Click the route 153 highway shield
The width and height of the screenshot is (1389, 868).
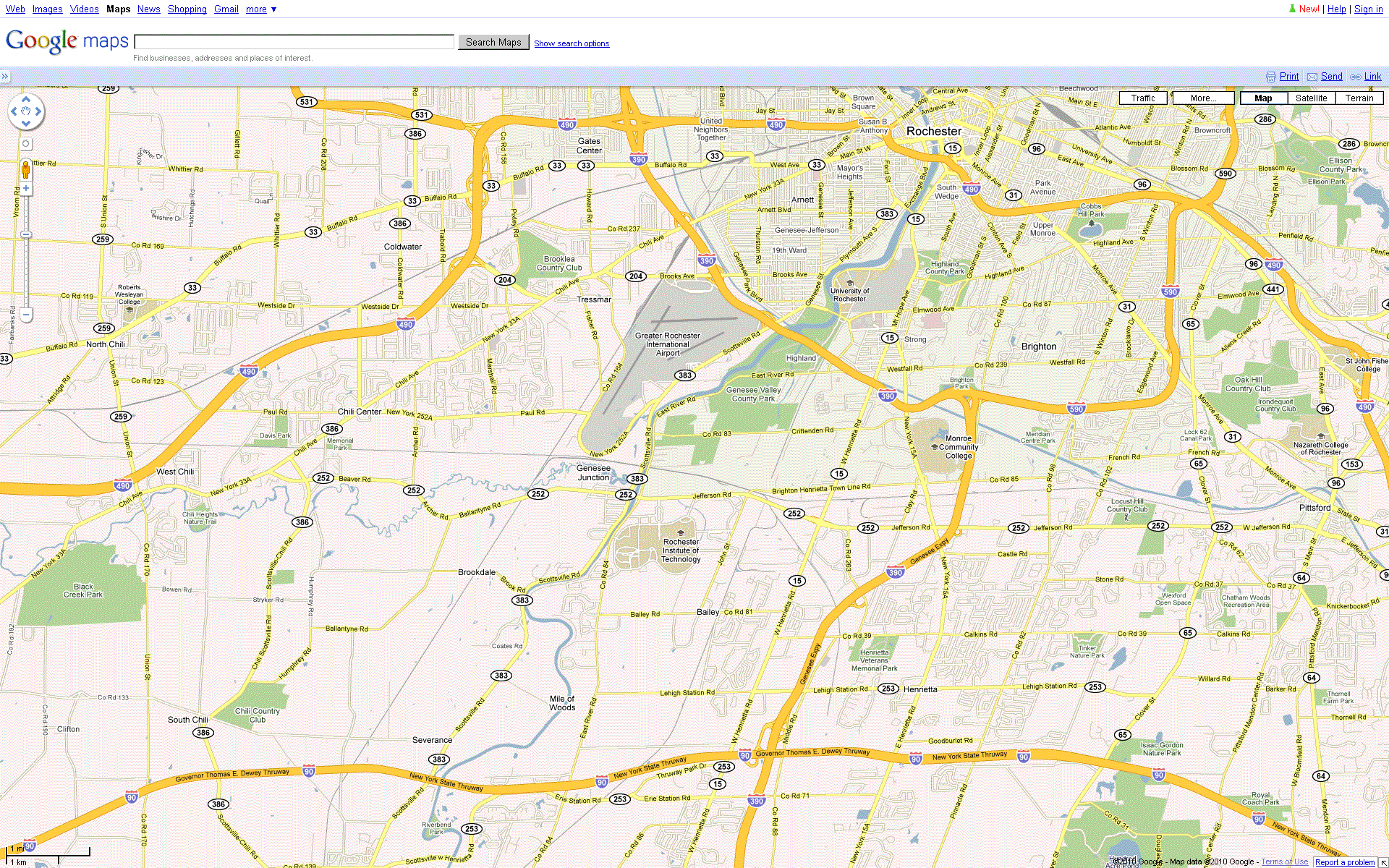coord(1351,464)
